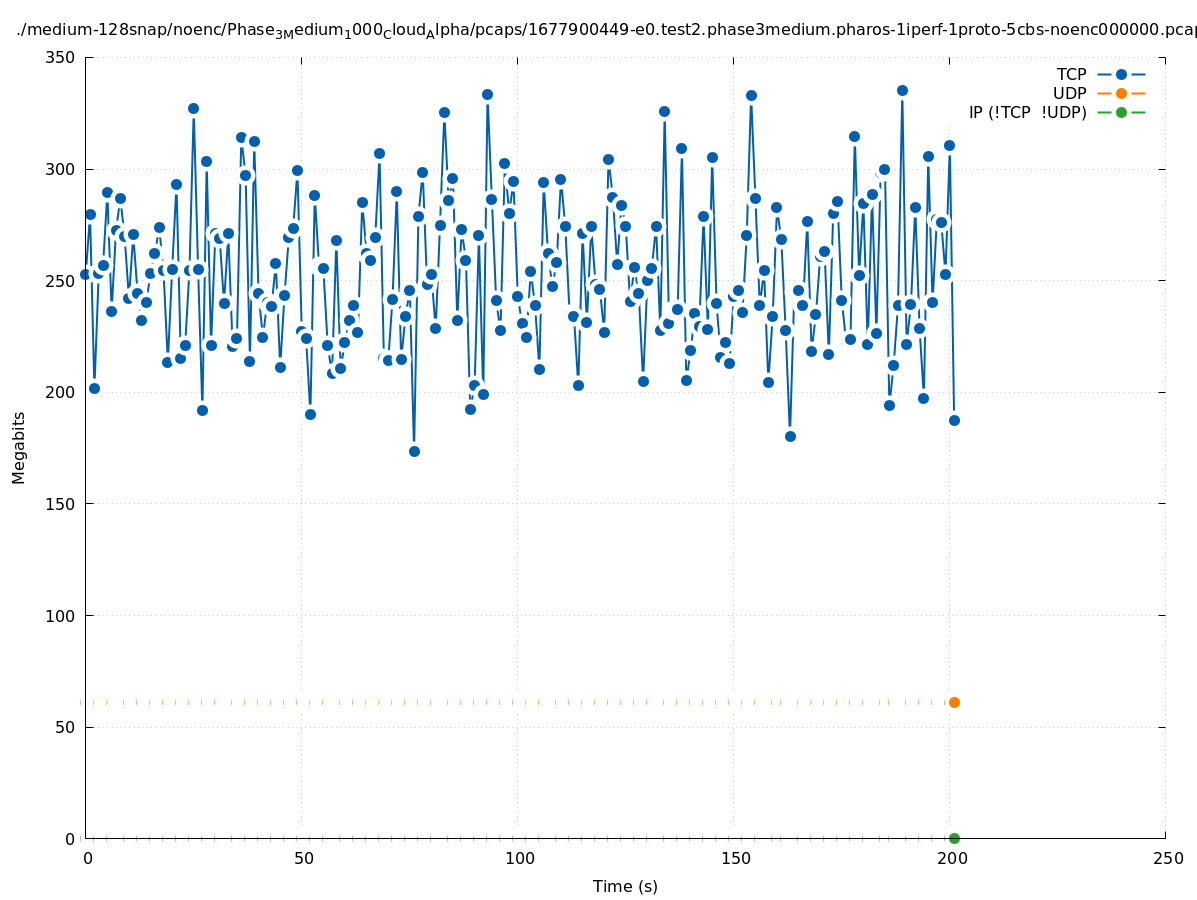Toggle the UDP legend label
Screen dimensions: 1197x900
[x=1069, y=94]
